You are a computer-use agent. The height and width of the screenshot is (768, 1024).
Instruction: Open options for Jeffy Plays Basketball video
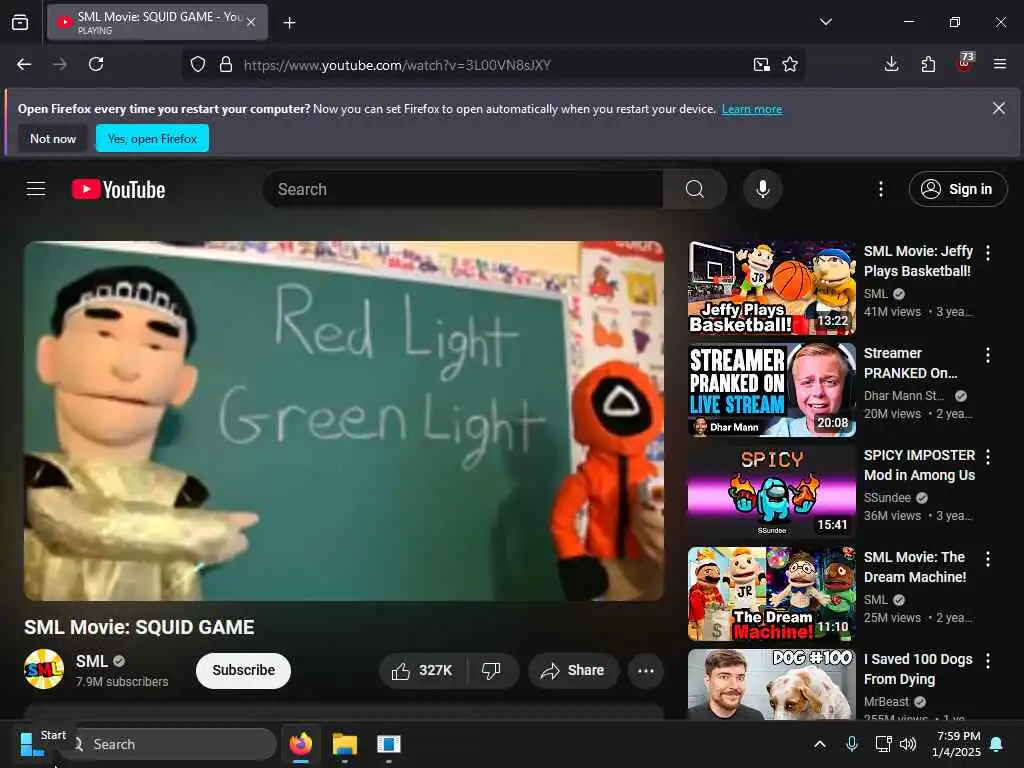[987, 253]
